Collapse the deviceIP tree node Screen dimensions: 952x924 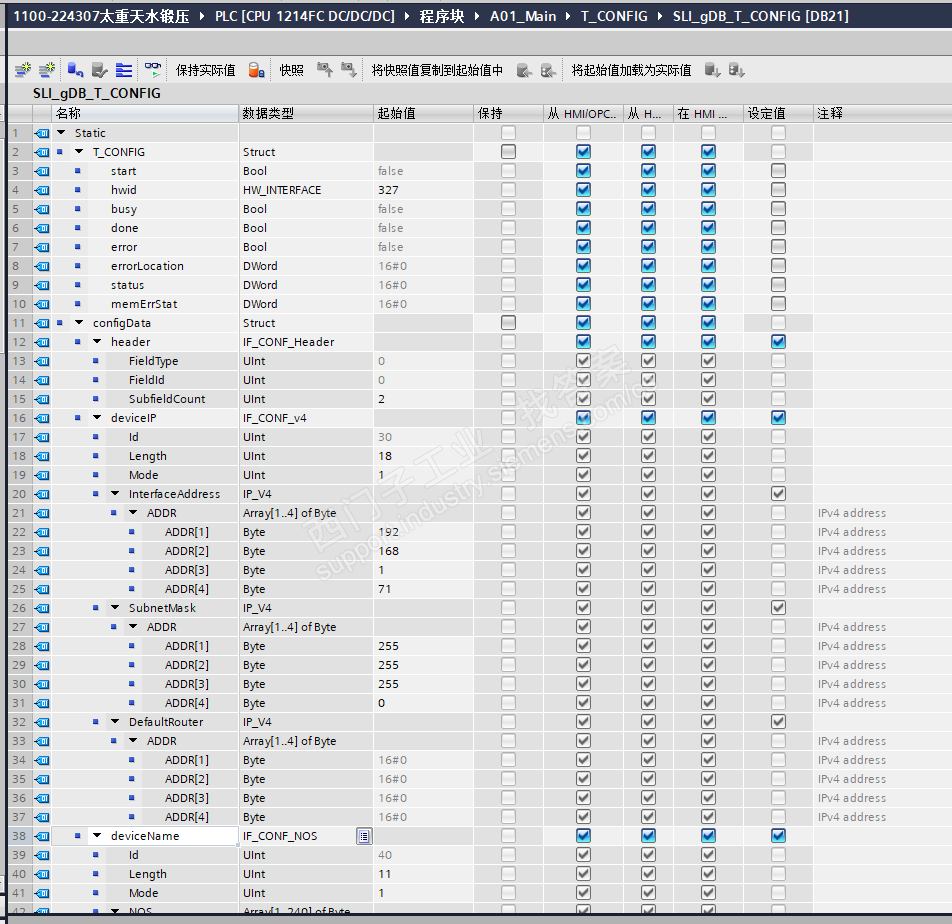[97, 418]
